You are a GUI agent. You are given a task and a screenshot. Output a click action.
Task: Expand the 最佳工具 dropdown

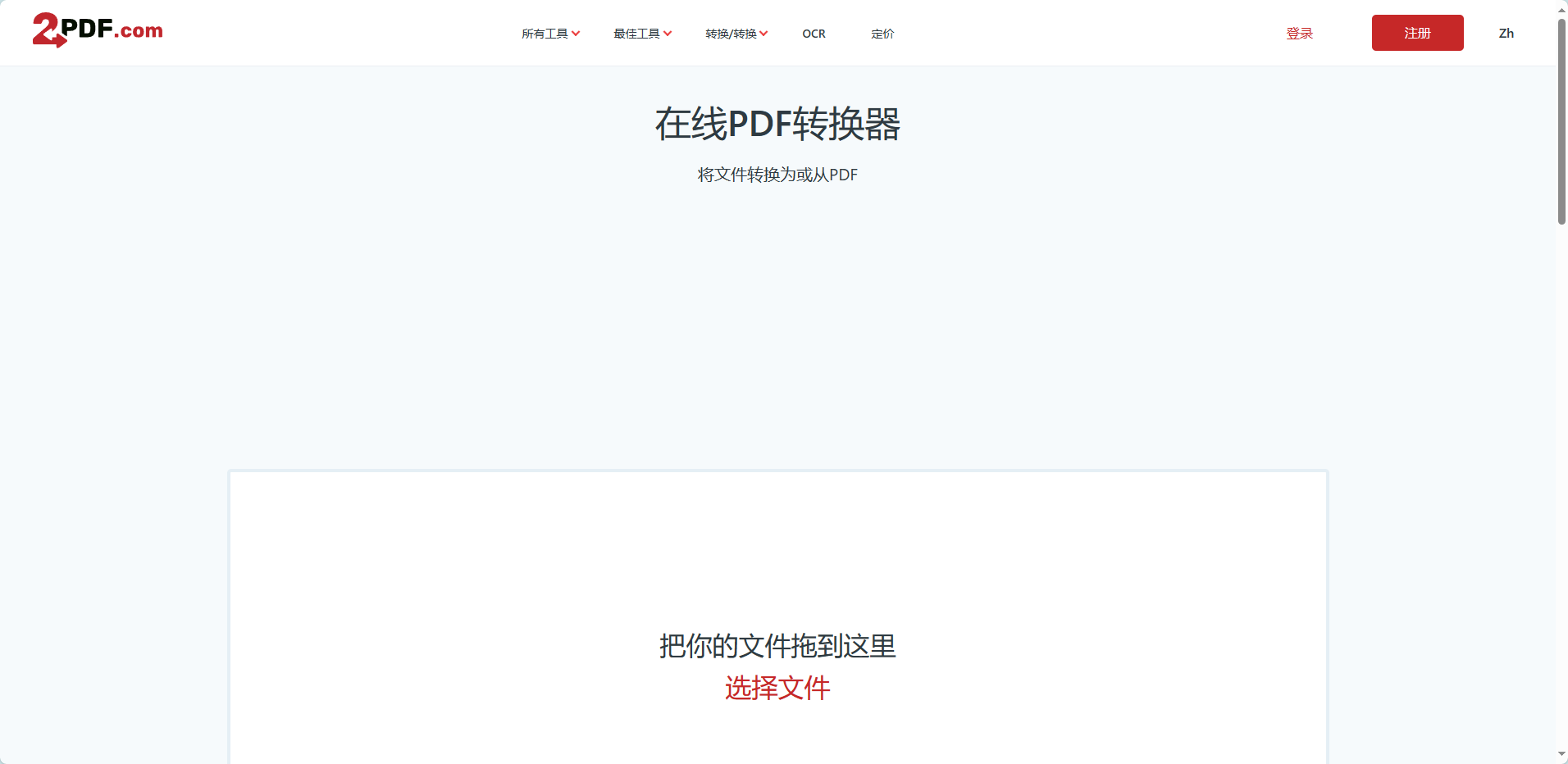tap(637, 34)
